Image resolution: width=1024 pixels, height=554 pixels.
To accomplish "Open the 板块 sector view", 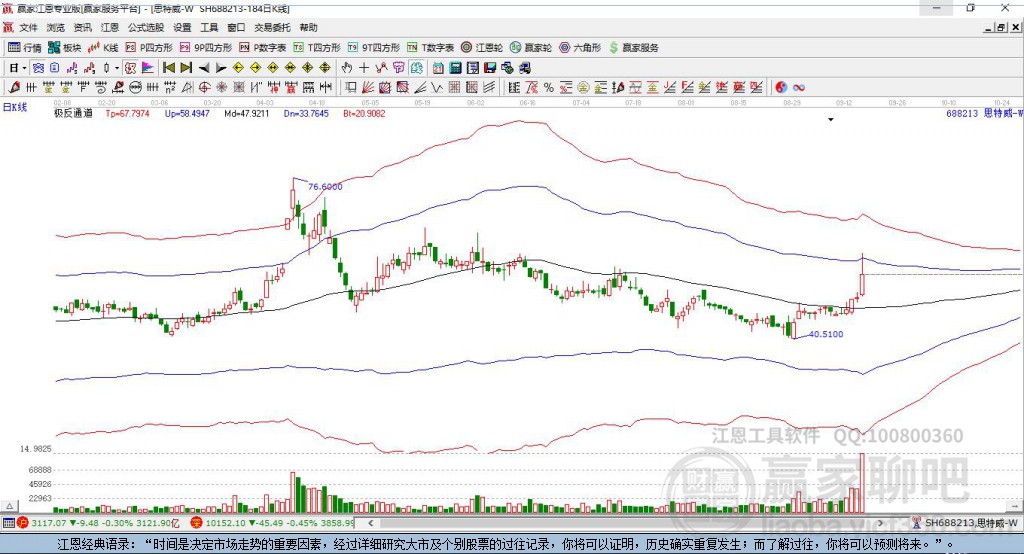I will (64, 48).
